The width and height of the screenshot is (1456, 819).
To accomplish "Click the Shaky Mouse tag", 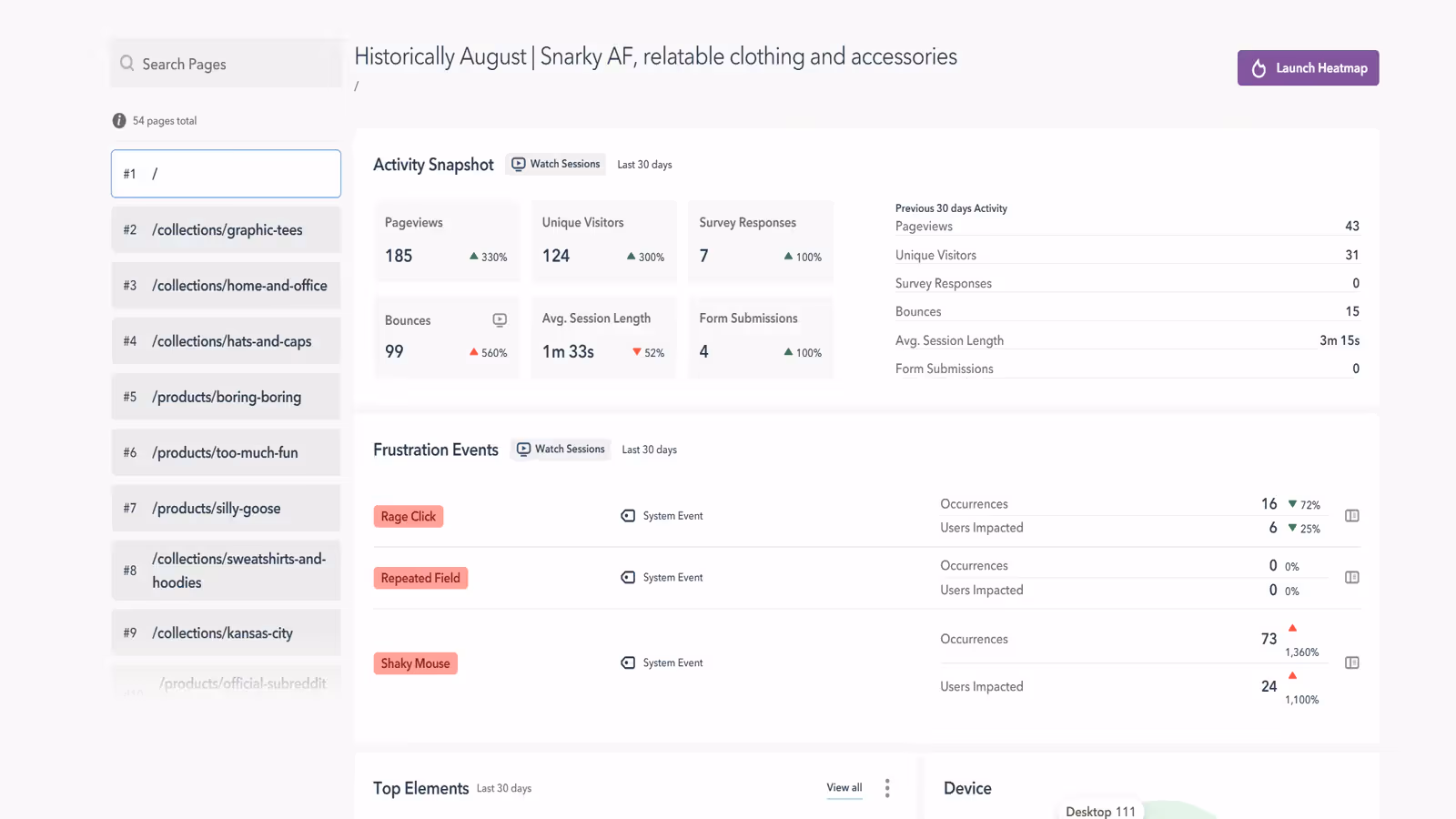I will 415,663.
